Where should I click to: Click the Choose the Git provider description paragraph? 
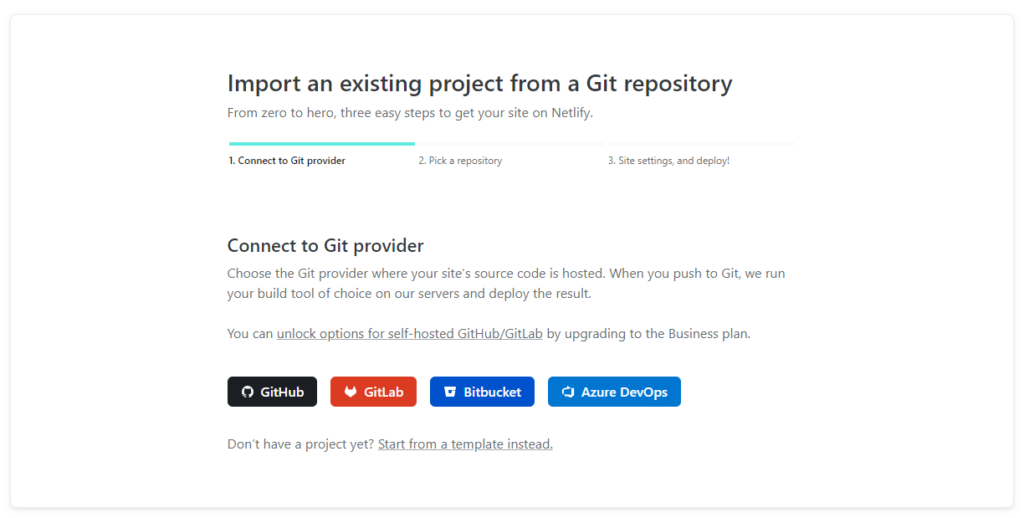coord(499,283)
